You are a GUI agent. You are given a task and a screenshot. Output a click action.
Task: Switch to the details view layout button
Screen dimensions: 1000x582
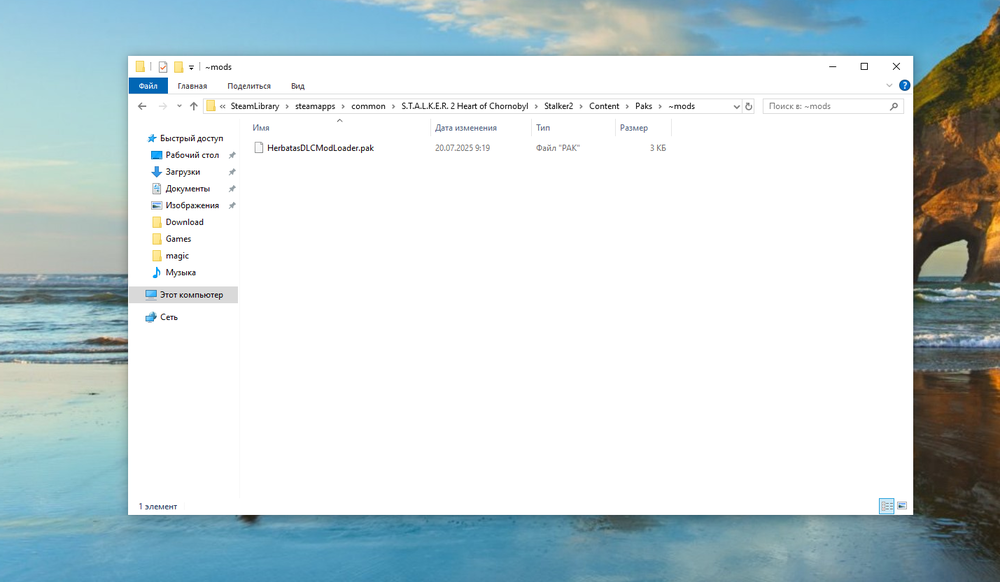pos(886,506)
